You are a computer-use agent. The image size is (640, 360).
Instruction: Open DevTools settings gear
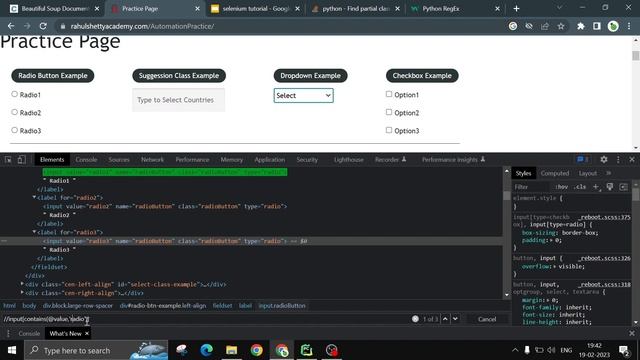[604, 160]
